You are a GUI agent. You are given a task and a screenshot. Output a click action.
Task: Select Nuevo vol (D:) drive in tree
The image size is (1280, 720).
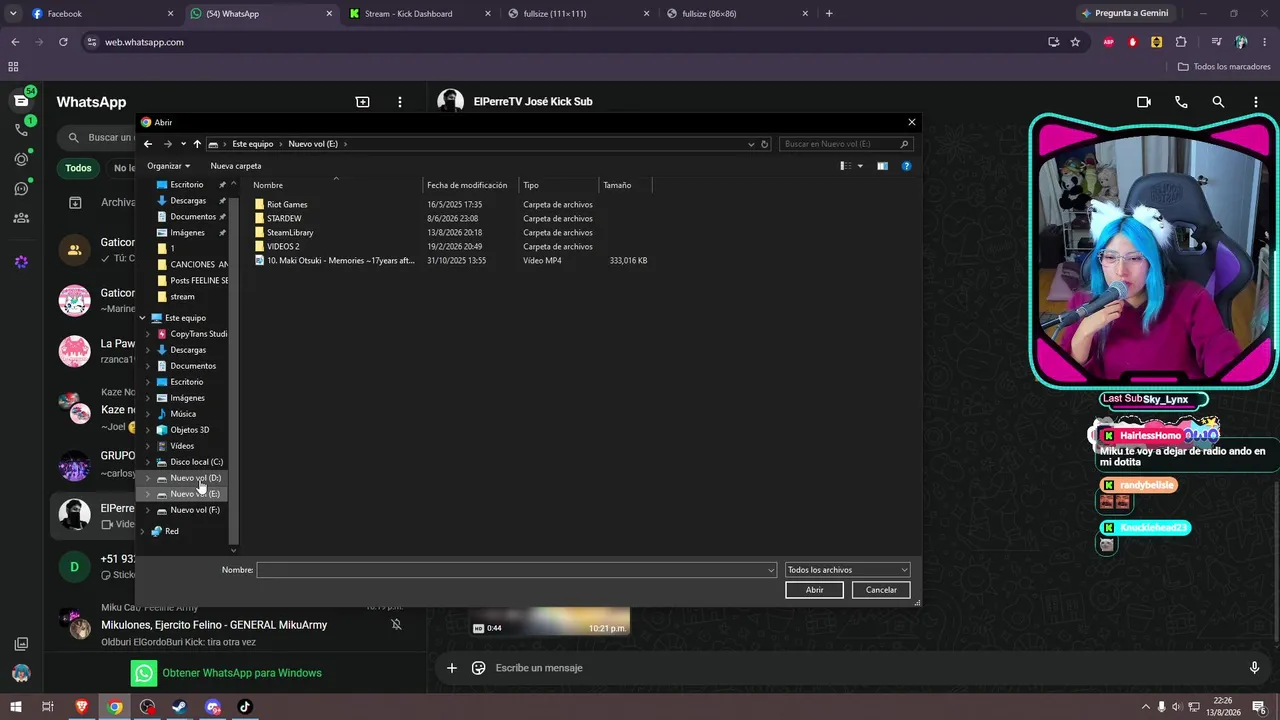click(195, 478)
